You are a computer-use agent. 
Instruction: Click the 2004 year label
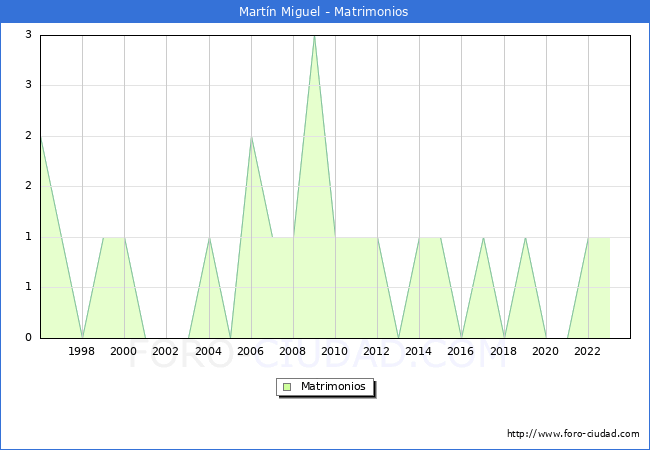208,351
